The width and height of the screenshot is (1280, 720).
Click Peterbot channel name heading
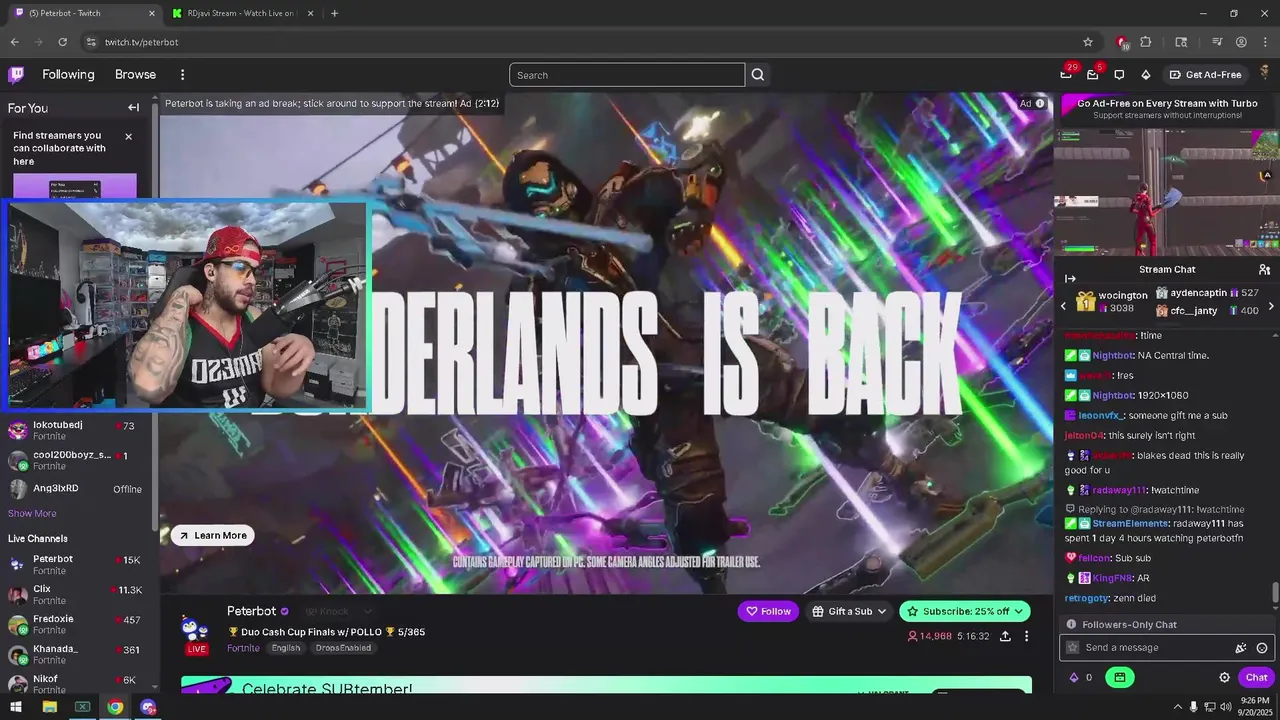click(251, 611)
